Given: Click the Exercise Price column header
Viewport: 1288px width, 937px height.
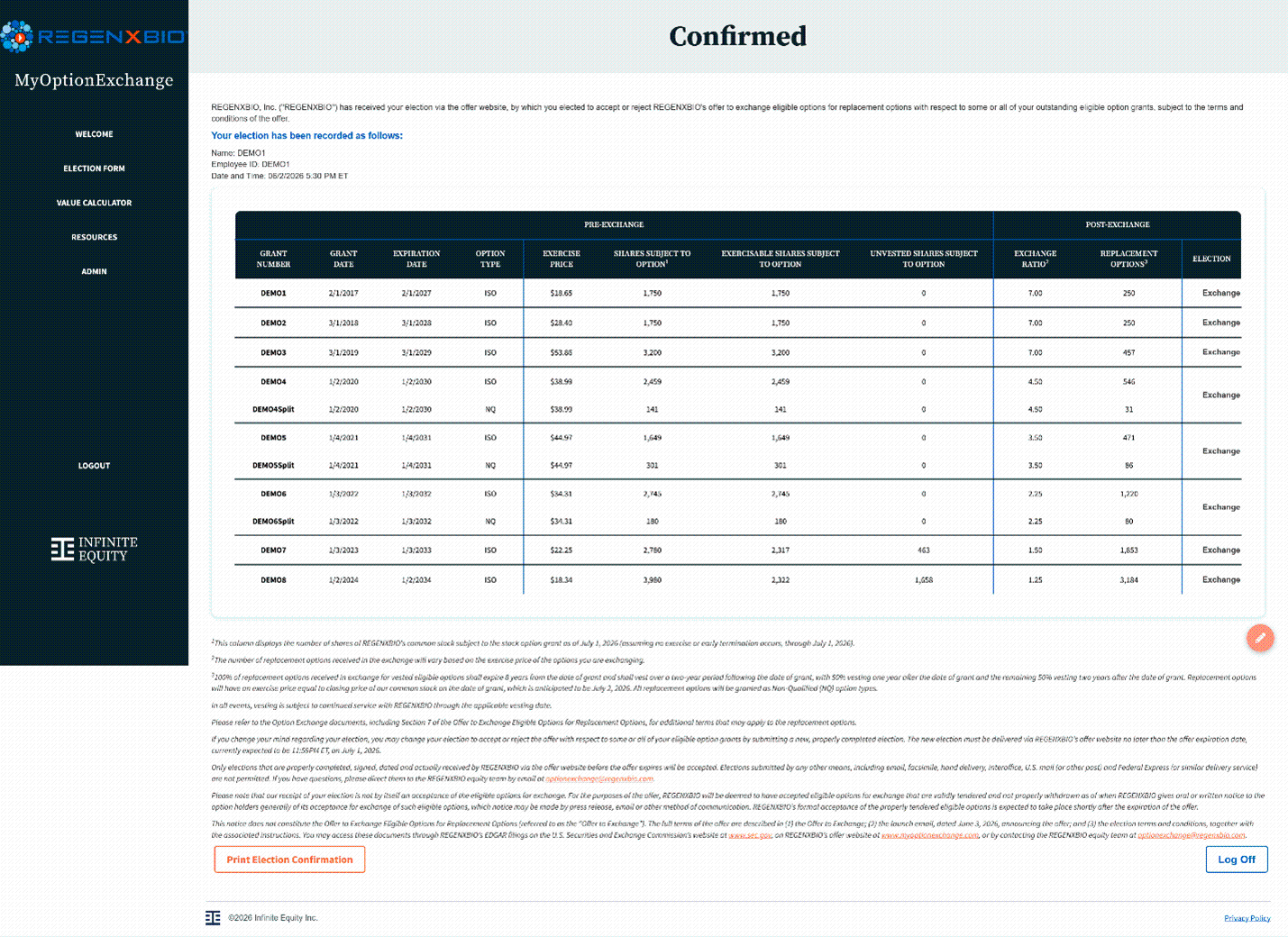Looking at the screenshot, I should 562,259.
